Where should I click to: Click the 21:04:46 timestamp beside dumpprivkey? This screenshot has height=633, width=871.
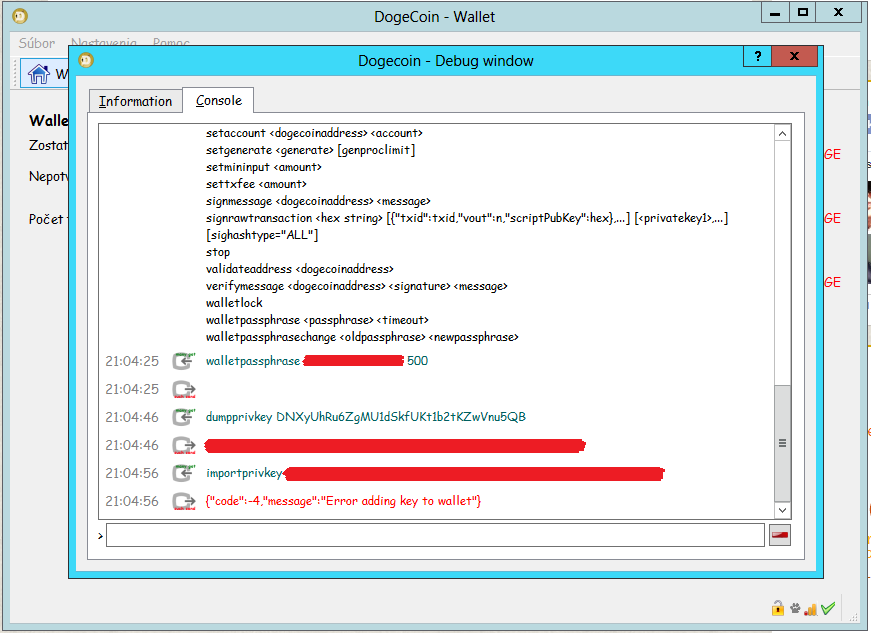[132, 417]
